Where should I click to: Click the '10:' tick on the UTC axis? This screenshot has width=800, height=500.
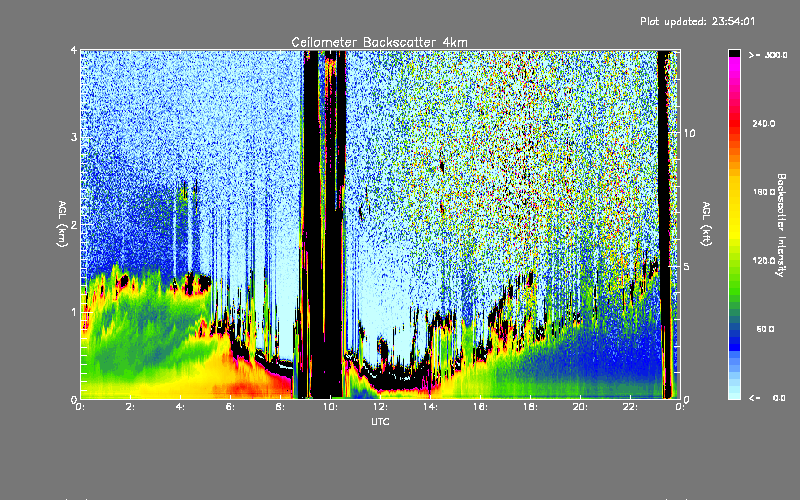(x=330, y=407)
